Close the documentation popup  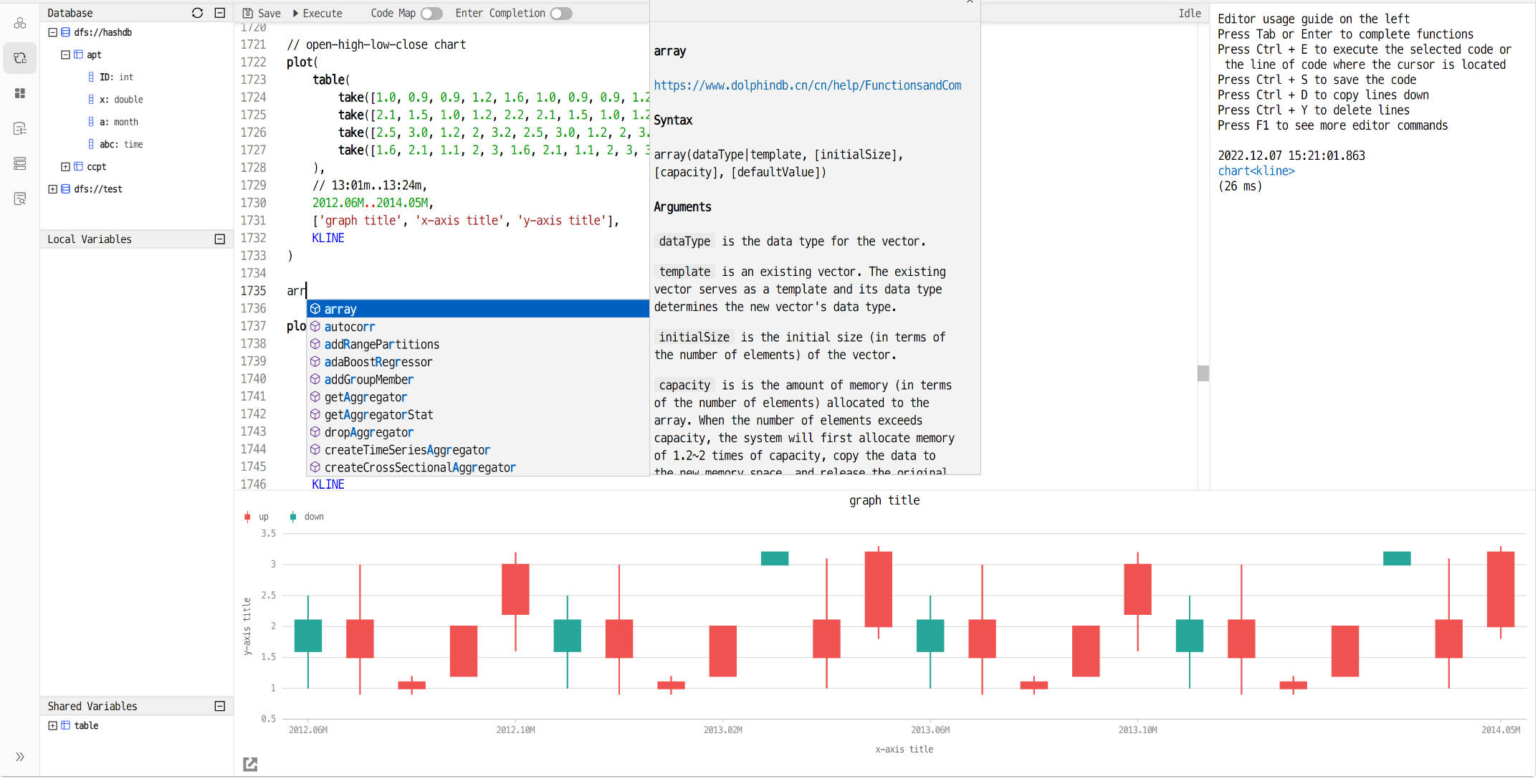970,1
